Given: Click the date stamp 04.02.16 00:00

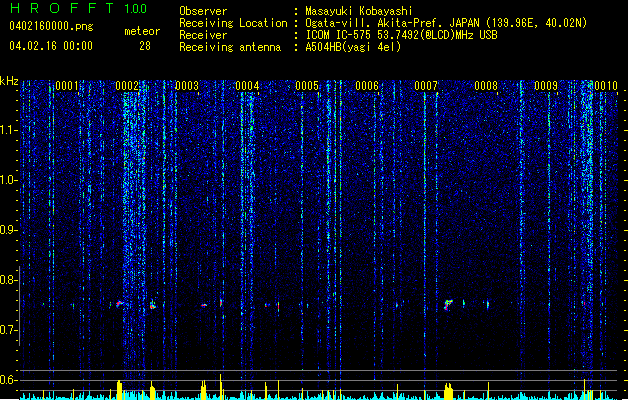Looking at the screenshot, I should coord(51,46).
